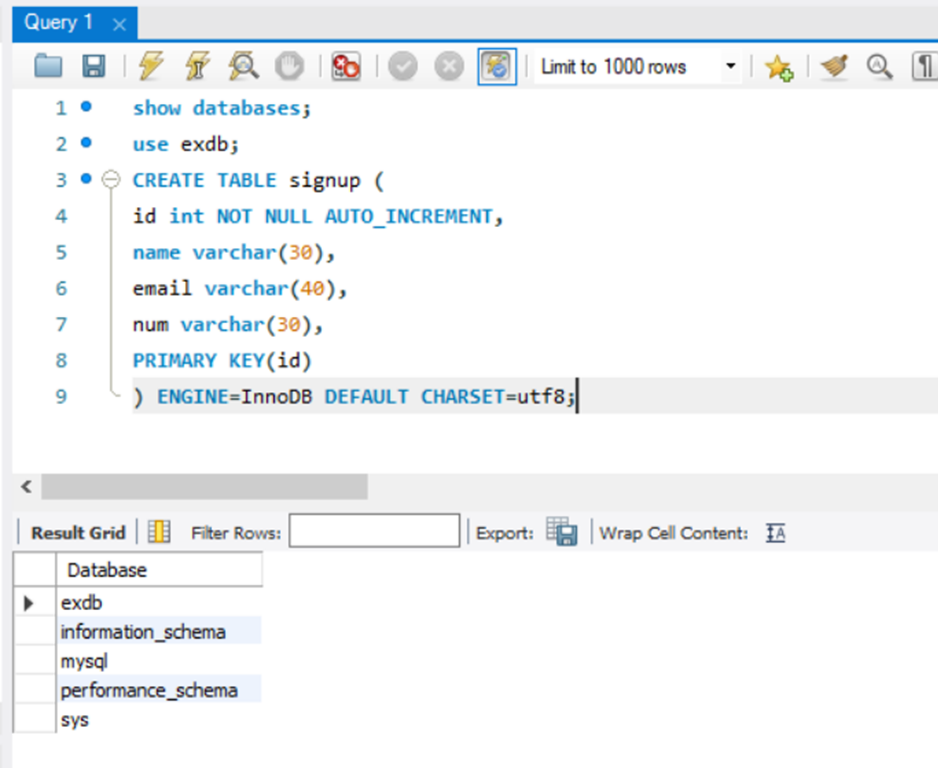Place the cursor in 'show databases;' line
Image resolution: width=938 pixels, height=768 pixels.
222,108
